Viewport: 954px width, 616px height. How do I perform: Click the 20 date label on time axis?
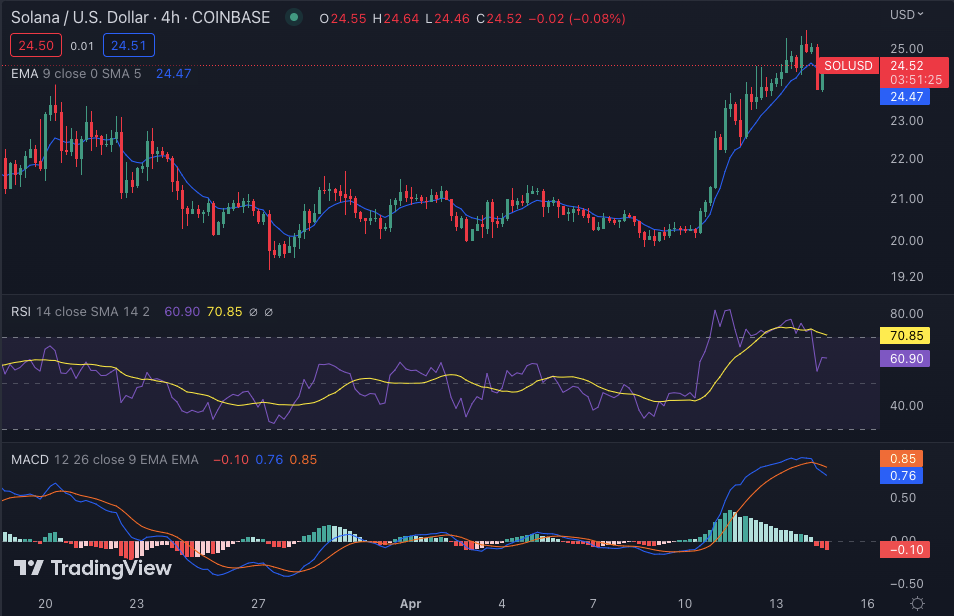pyautogui.click(x=45, y=604)
